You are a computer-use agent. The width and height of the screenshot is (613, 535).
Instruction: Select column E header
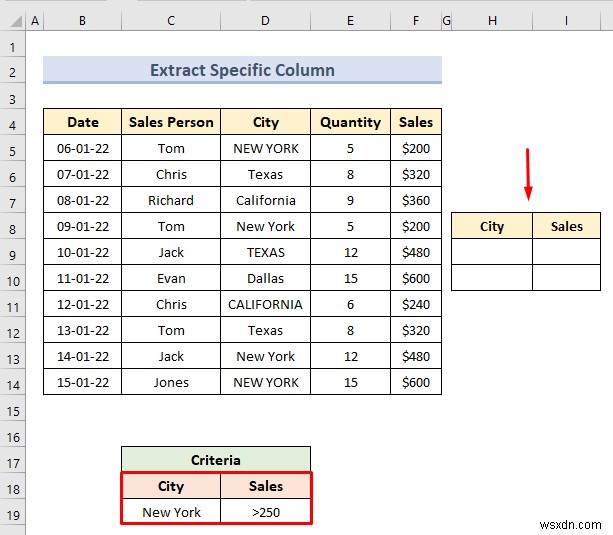point(350,21)
